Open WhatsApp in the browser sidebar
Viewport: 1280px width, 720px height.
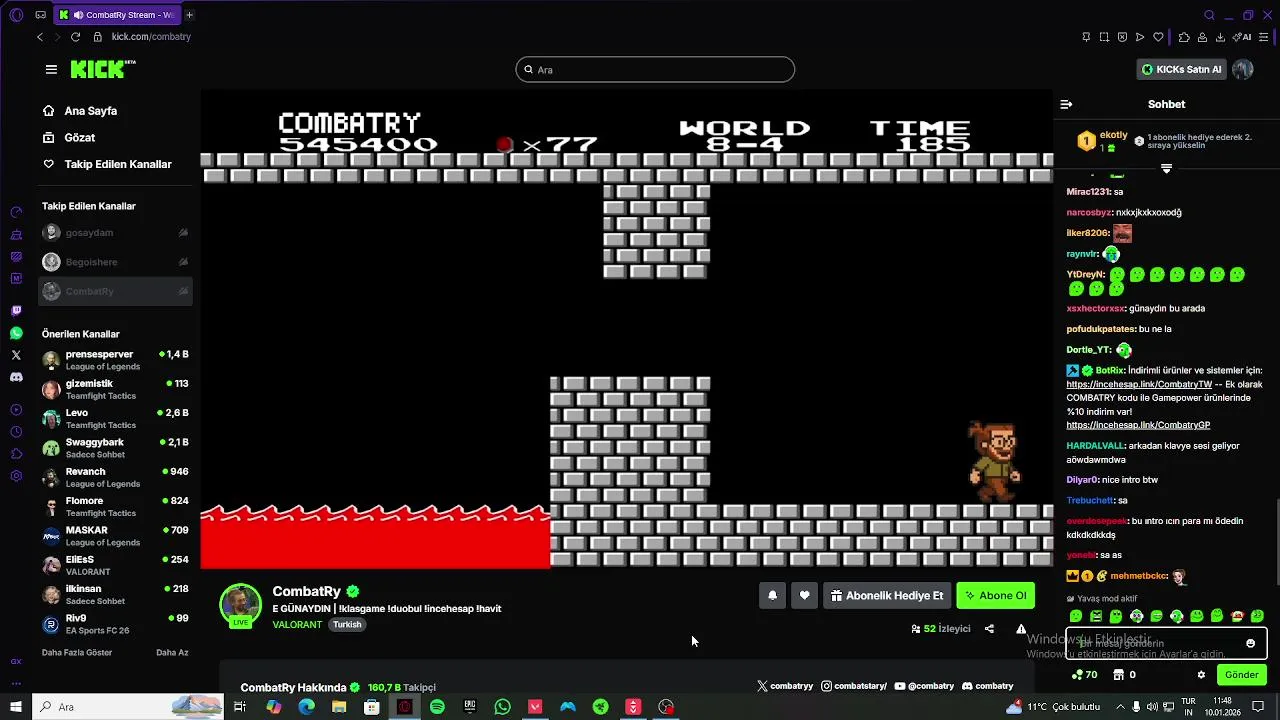tap(16, 333)
